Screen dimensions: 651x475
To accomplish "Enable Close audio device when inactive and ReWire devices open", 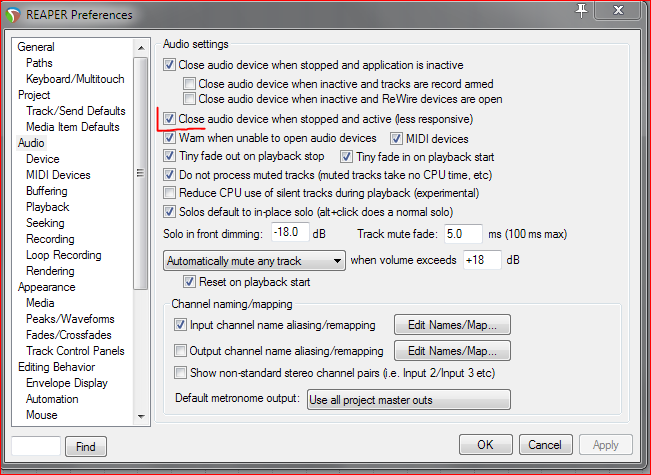I will pos(189,99).
